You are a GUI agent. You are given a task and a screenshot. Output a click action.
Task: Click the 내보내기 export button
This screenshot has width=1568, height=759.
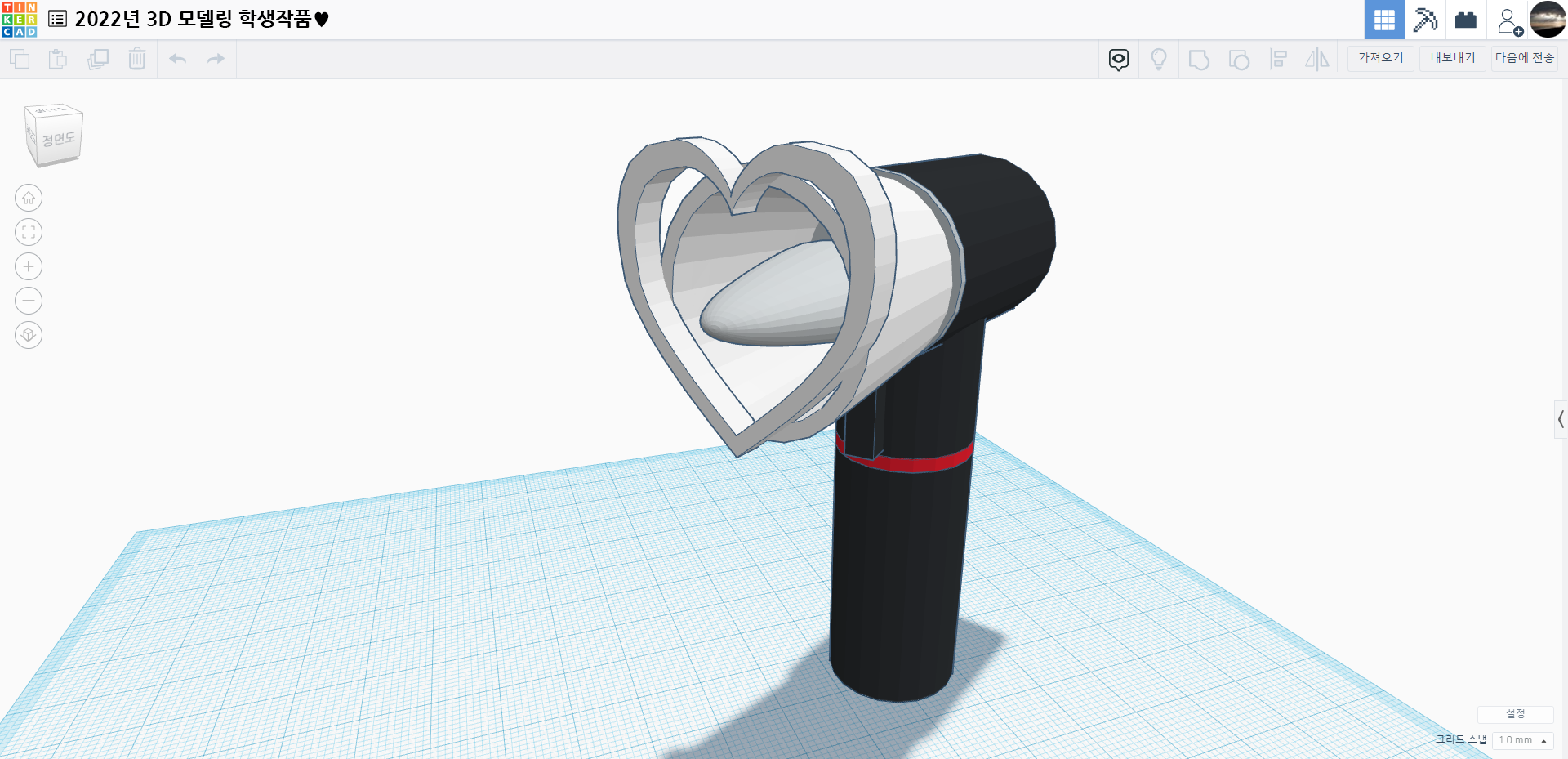click(x=1453, y=58)
